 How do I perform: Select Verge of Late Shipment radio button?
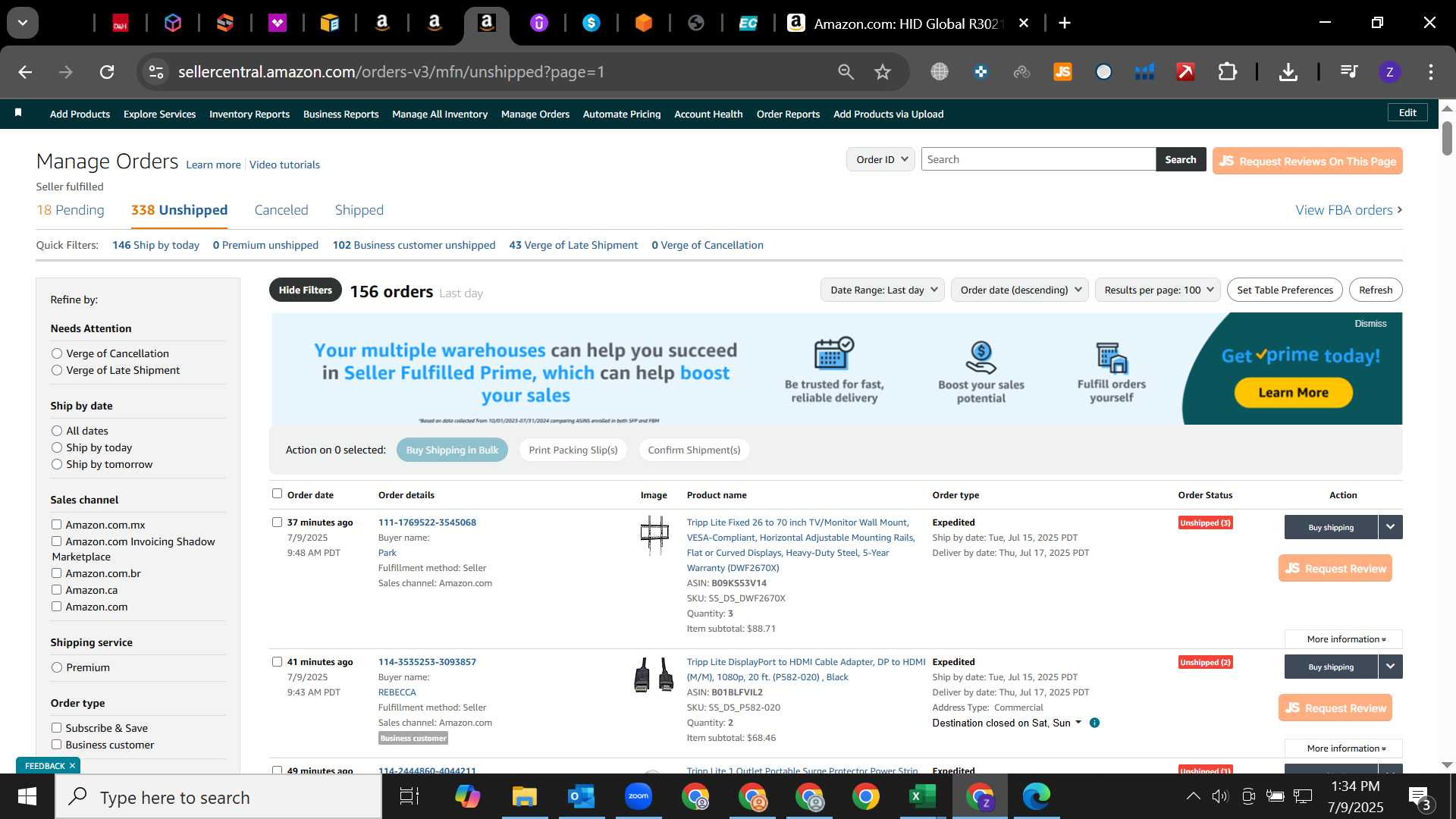click(x=57, y=370)
